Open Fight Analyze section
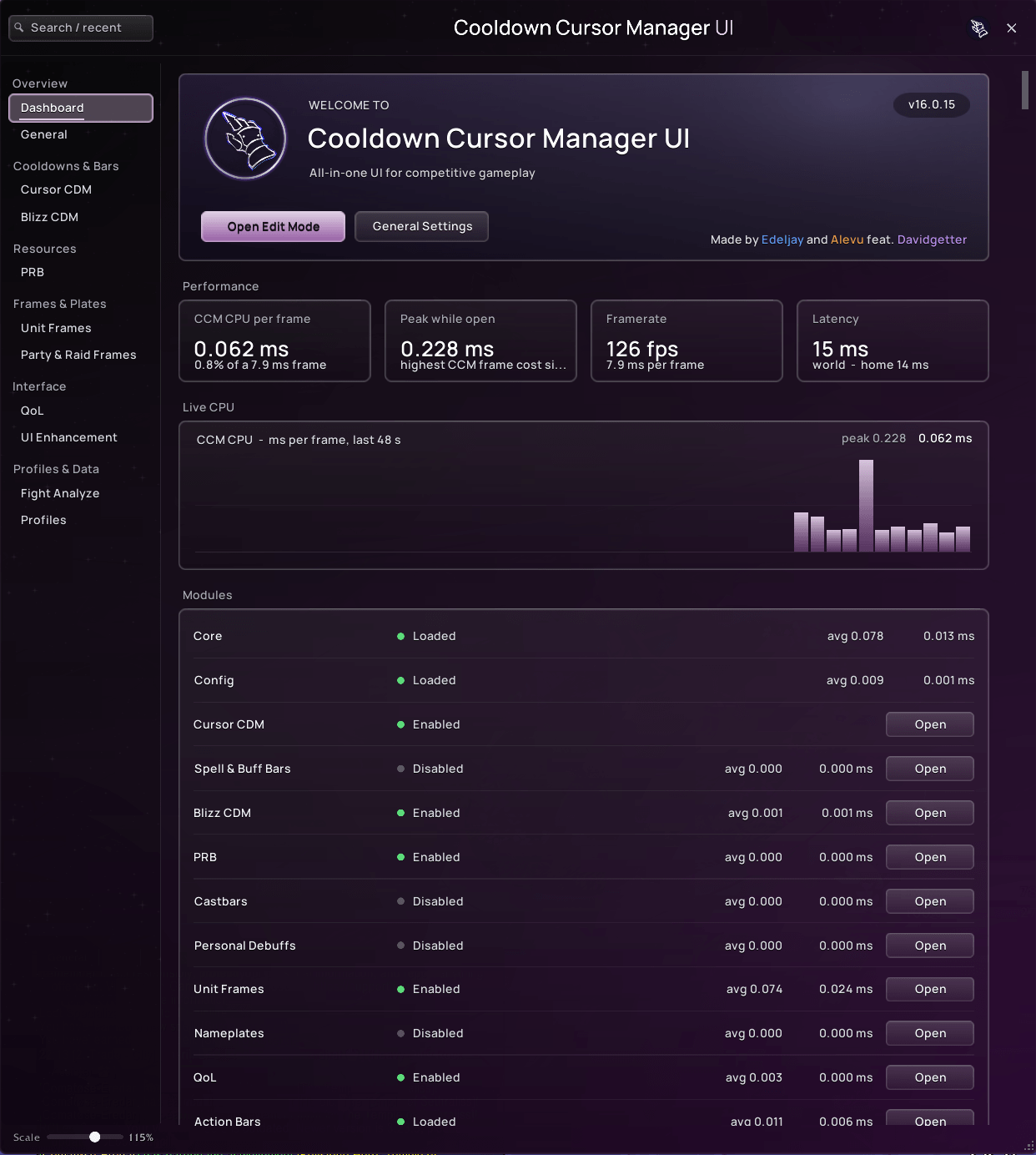Viewport: 1036px width, 1155px height. (x=60, y=493)
